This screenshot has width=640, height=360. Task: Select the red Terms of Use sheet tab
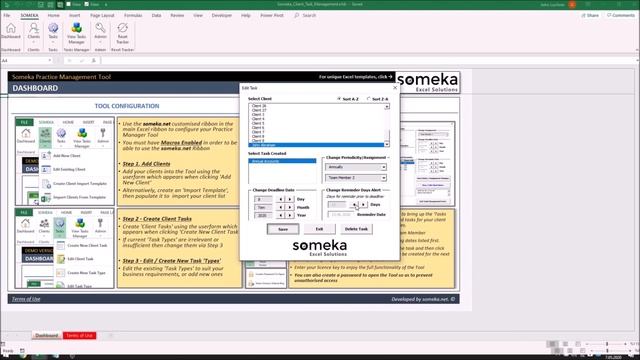[x=80, y=336]
